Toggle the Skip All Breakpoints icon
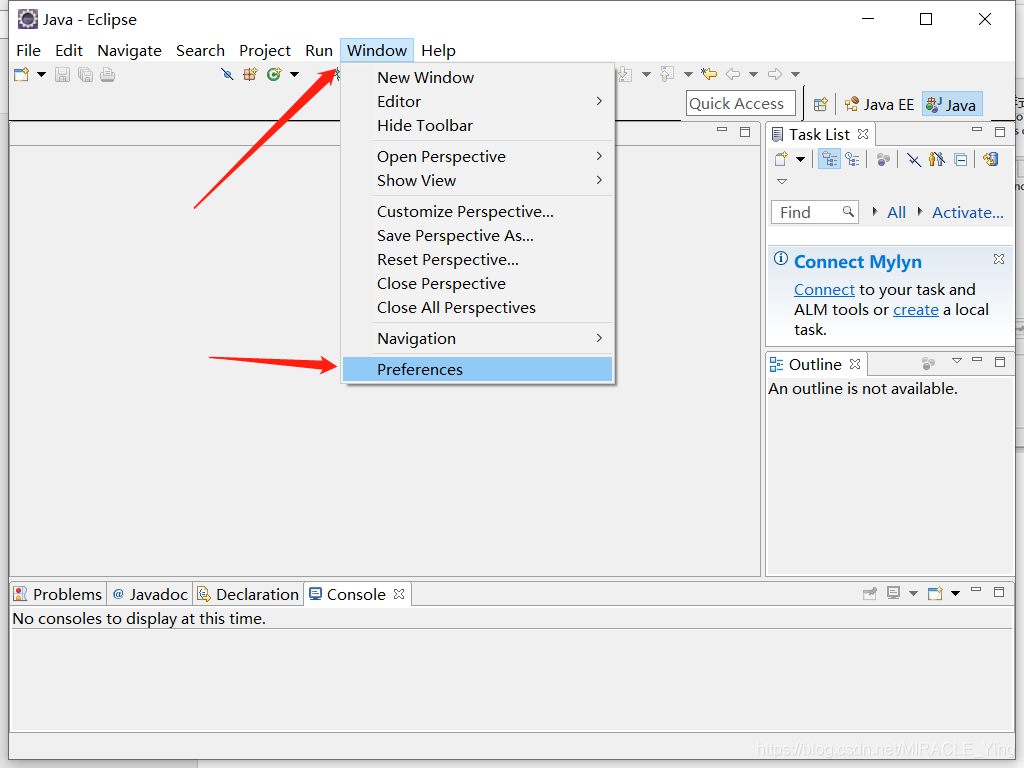The image size is (1024, 768). coord(227,74)
